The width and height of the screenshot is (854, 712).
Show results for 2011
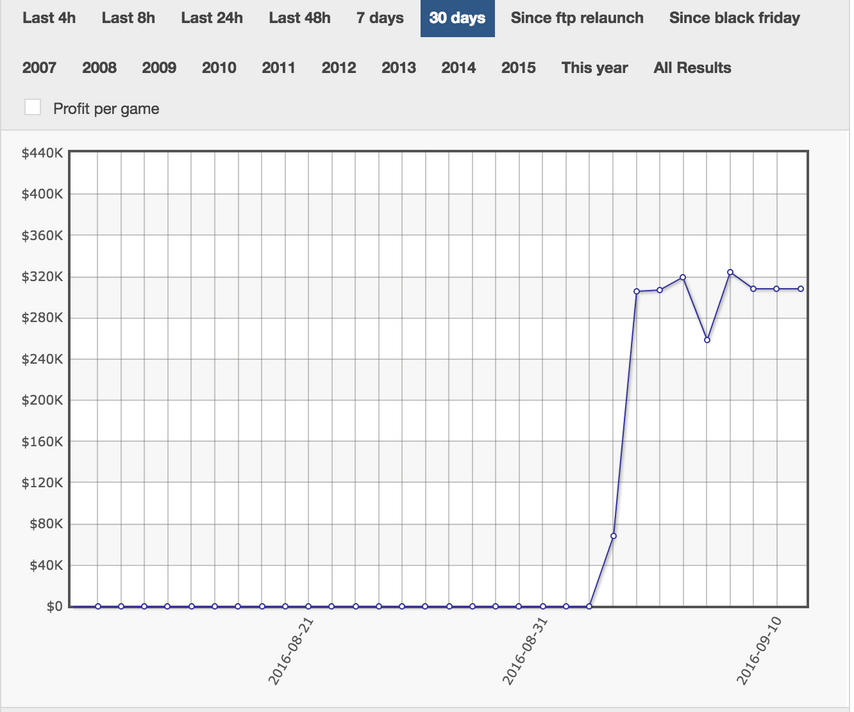[278, 68]
